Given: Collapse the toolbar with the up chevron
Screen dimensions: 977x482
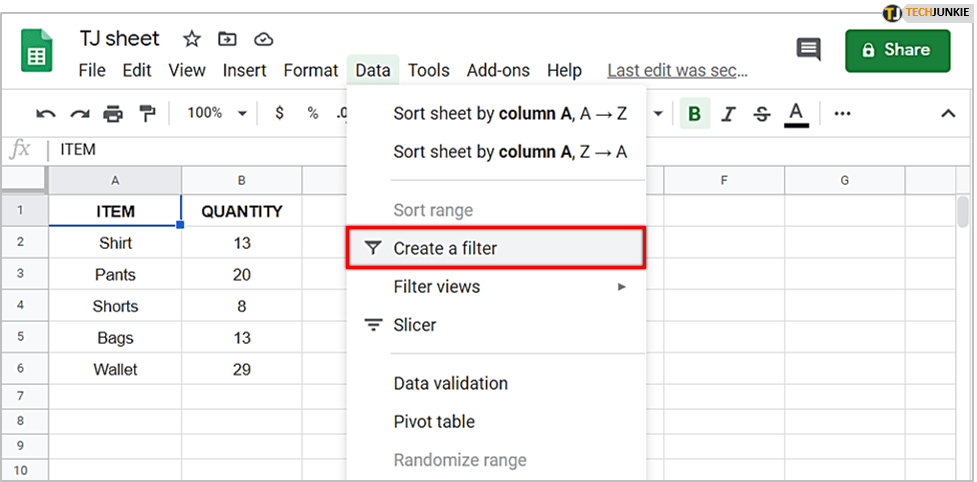Looking at the screenshot, I should click(948, 114).
